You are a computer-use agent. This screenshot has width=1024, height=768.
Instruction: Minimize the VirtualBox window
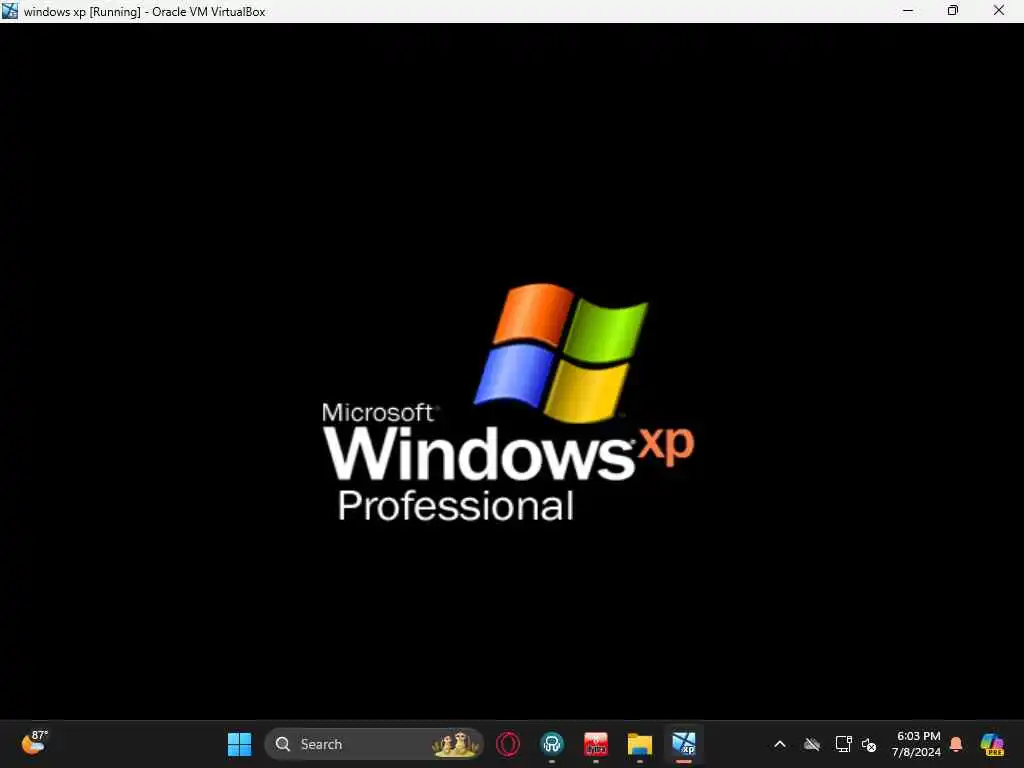click(x=908, y=10)
